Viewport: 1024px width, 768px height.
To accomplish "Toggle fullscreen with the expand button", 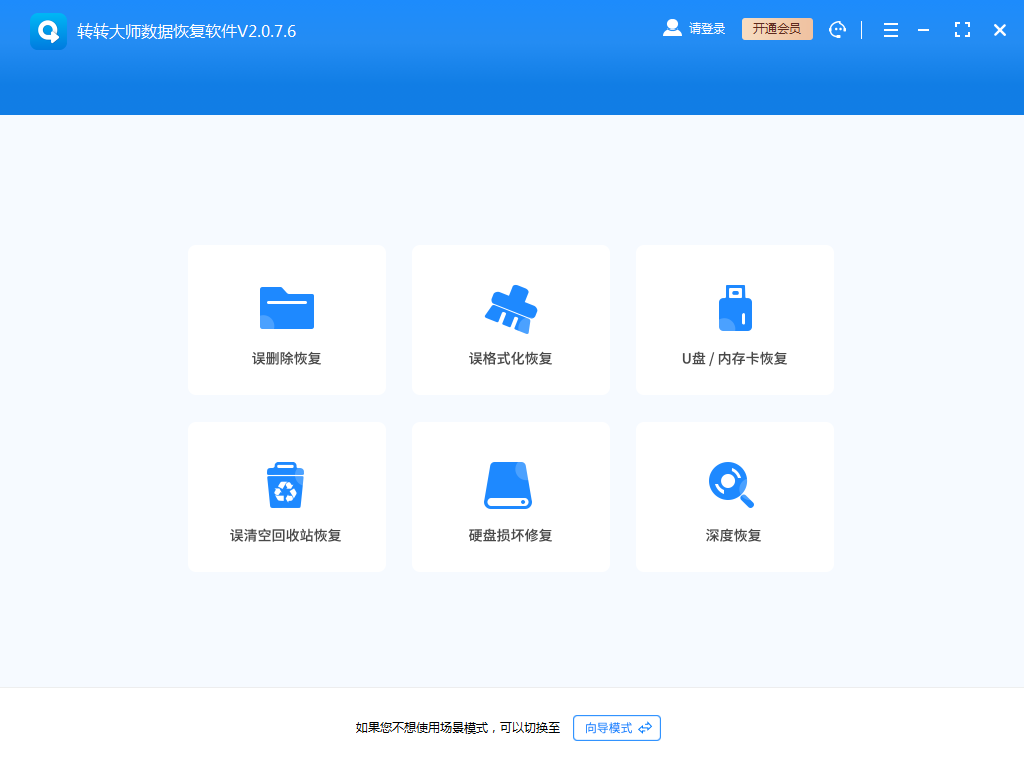I will (x=962, y=30).
